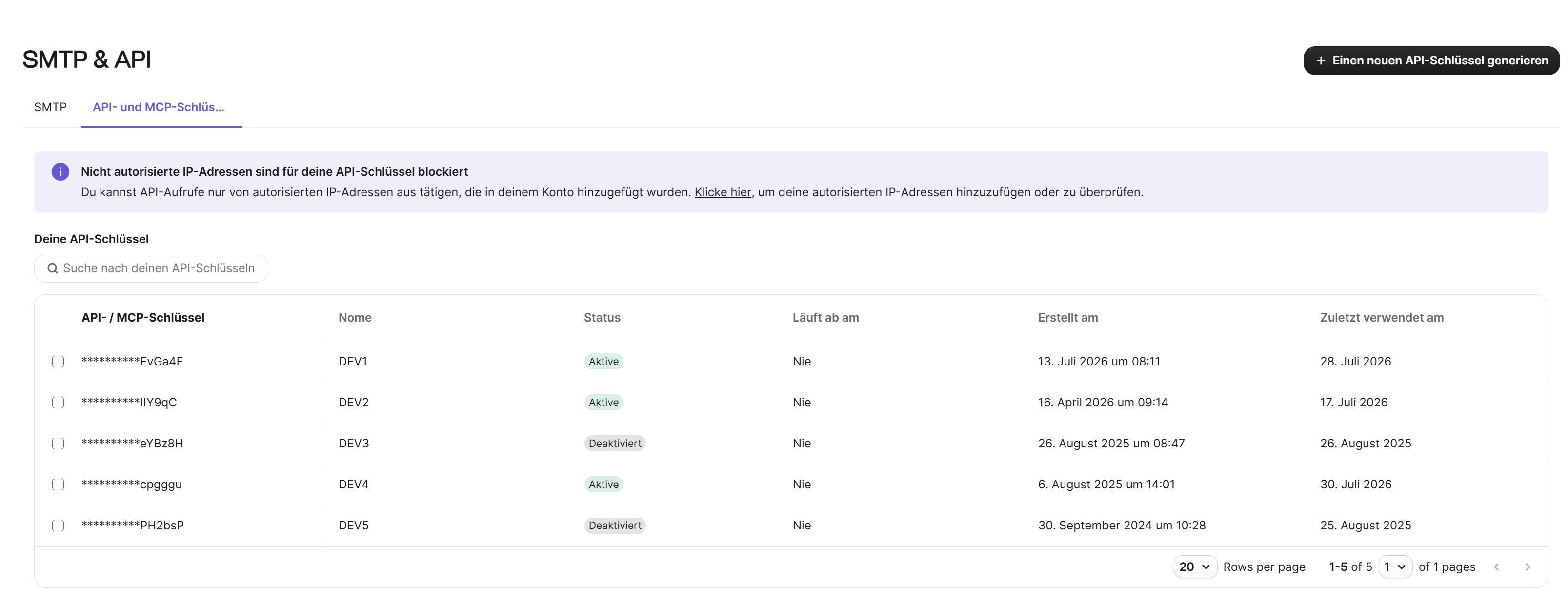Switch to the SMTP tab
The height and width of the screenshot is (608, 1568).
pos(51,107)
